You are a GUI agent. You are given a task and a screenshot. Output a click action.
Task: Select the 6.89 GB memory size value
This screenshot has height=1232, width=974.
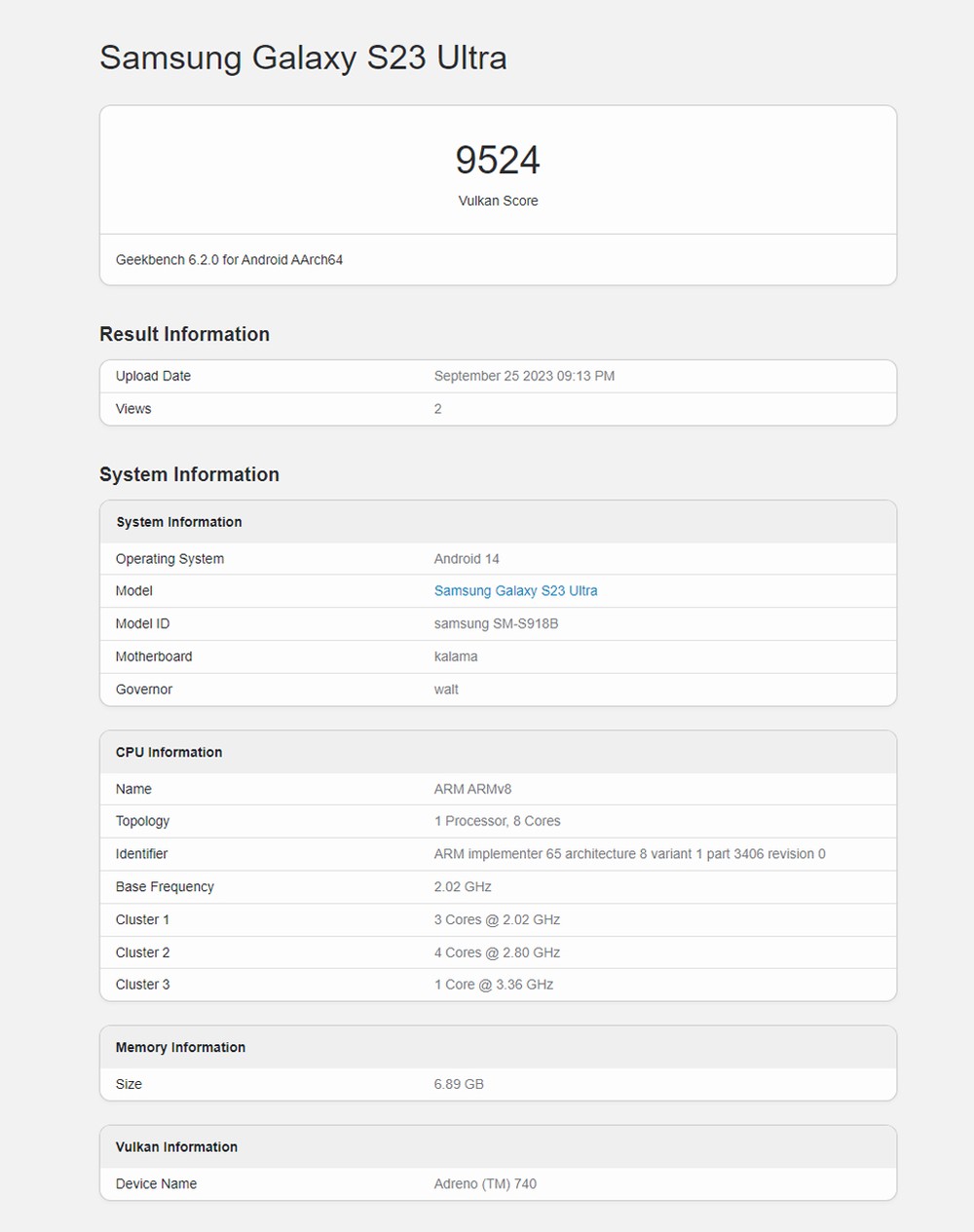coord(459,1084)
